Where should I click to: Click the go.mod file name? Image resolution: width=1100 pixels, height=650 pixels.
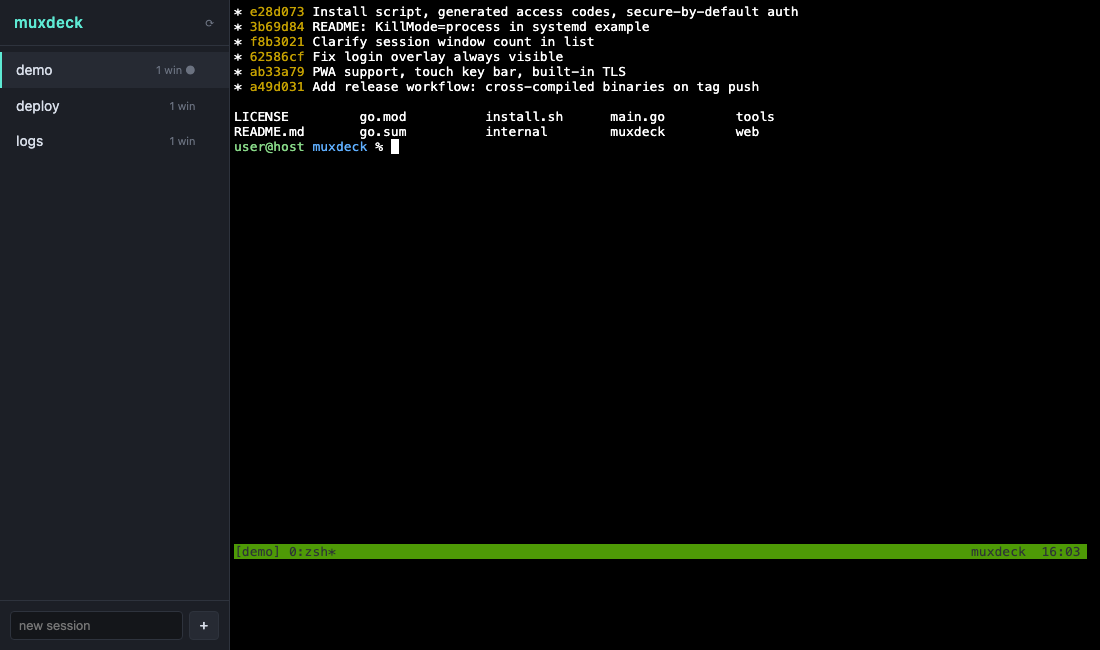click(x=383, y=116)
